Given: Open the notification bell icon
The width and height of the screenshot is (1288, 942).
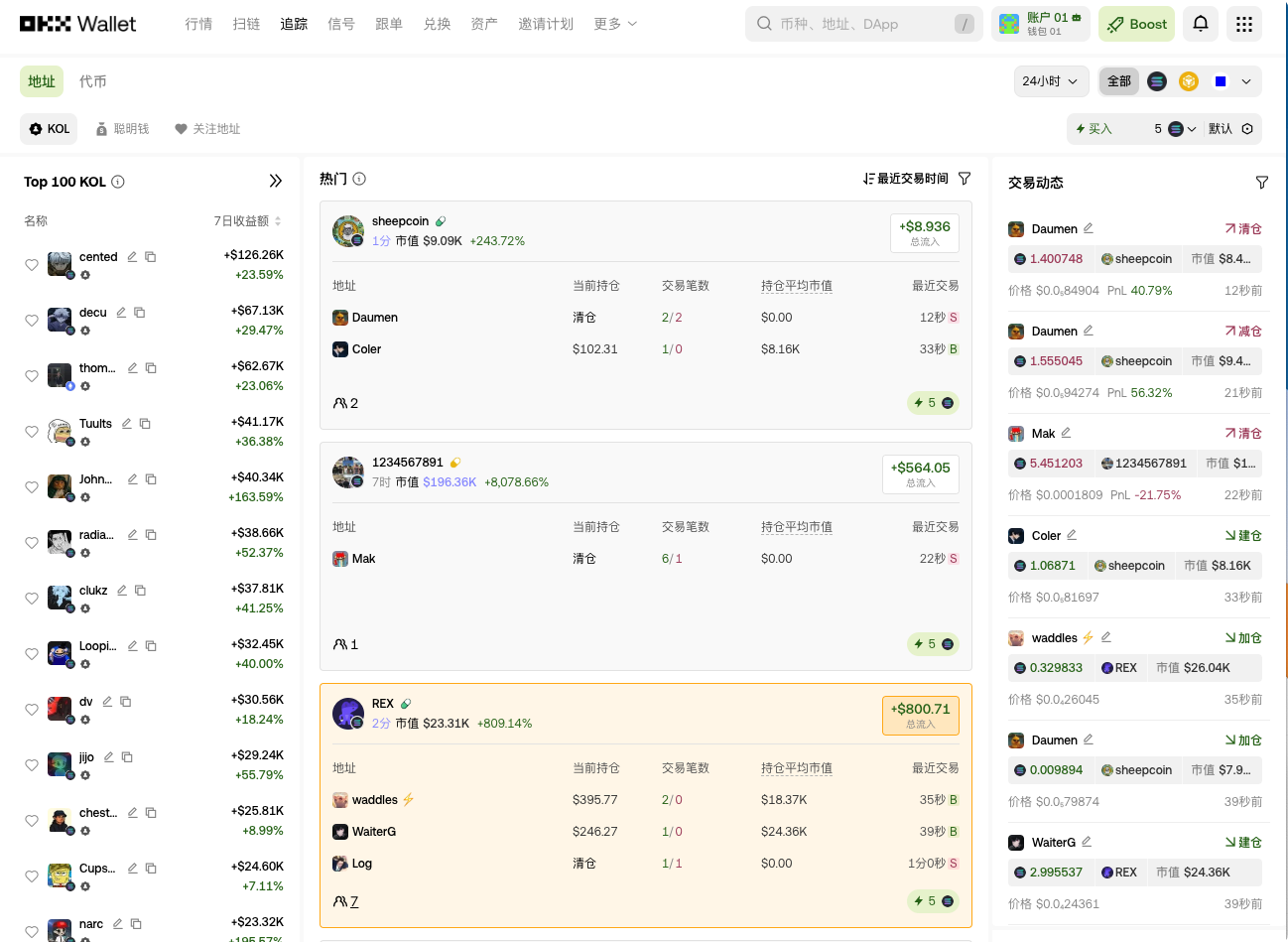Looking at the screenshot, I should 1200,23.
